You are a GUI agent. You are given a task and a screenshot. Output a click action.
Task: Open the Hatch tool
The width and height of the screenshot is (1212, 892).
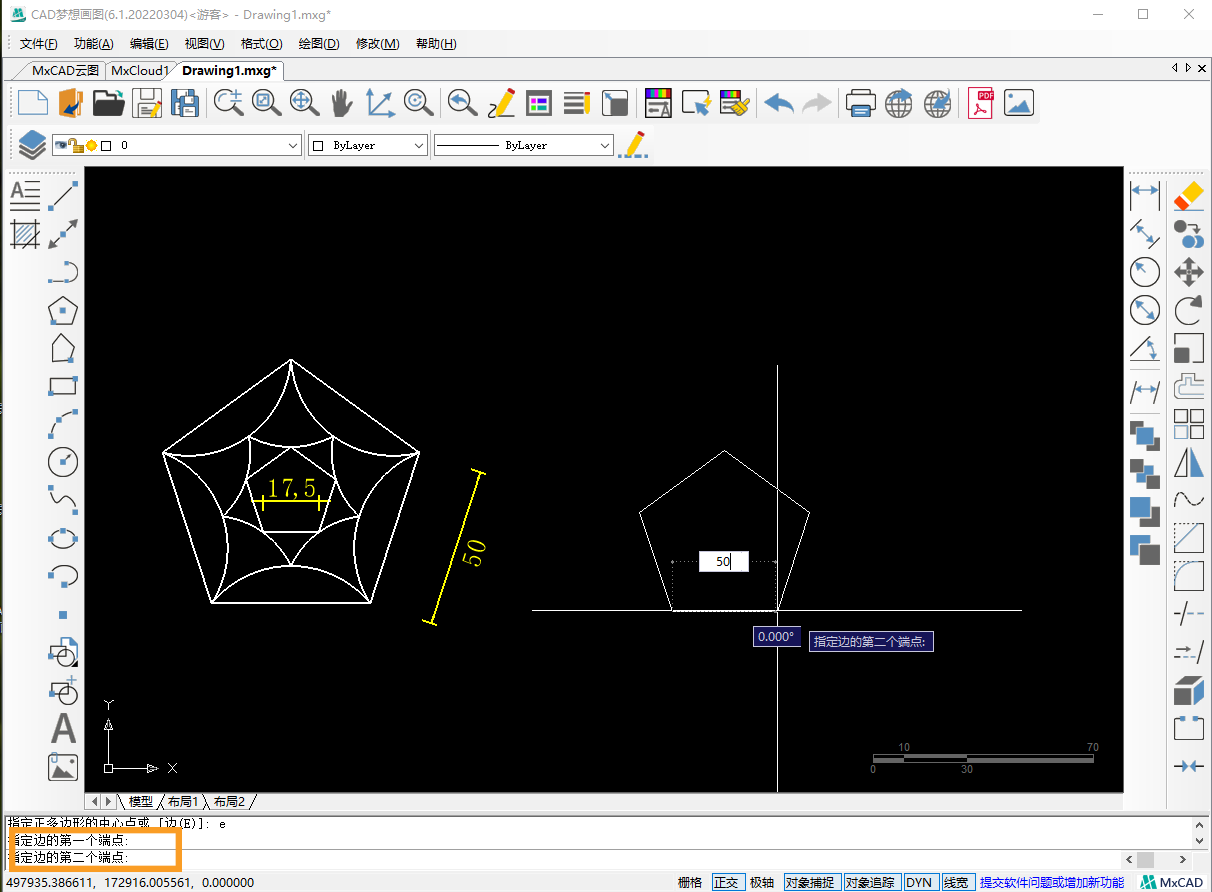click(x=25, y=233)
